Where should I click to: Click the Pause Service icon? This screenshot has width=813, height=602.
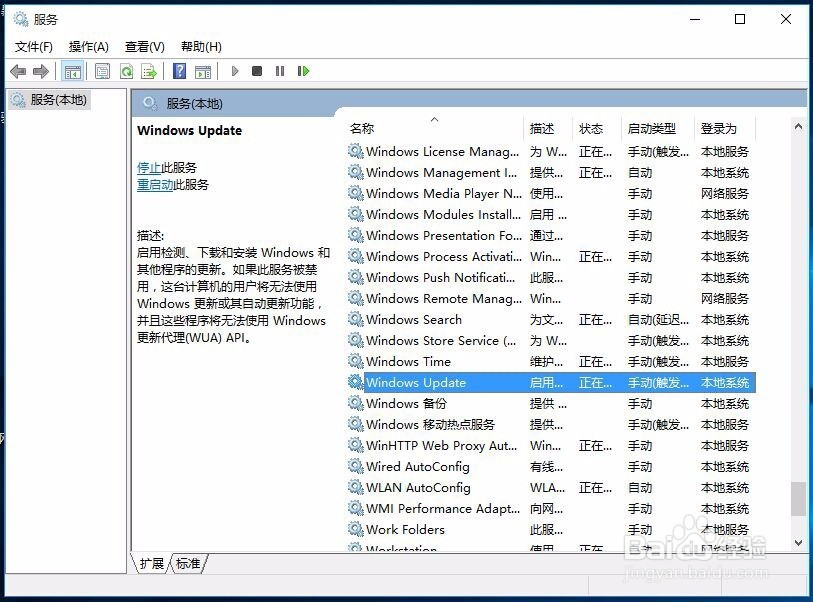click(x=281, y=71)
